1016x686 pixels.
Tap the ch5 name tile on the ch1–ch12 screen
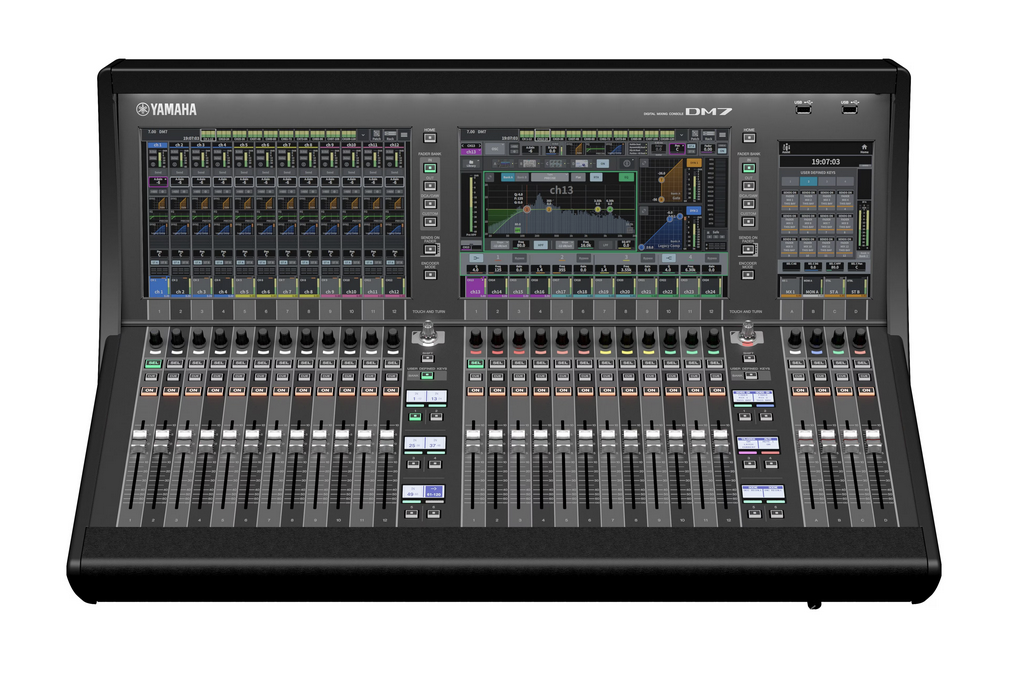[244, 288]
